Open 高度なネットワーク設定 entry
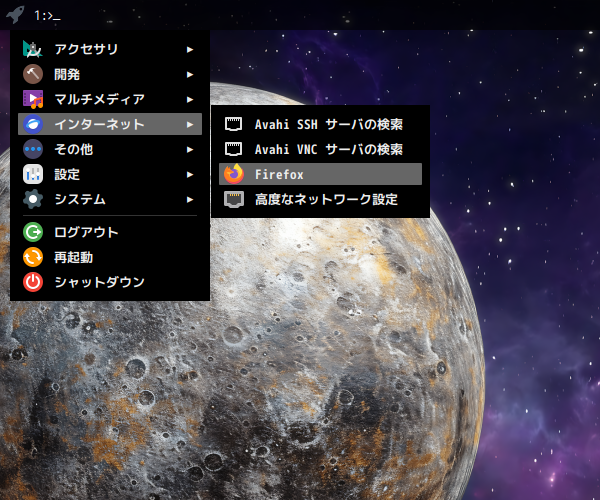Viewport: 600px width, 500px height. [320, 199]
